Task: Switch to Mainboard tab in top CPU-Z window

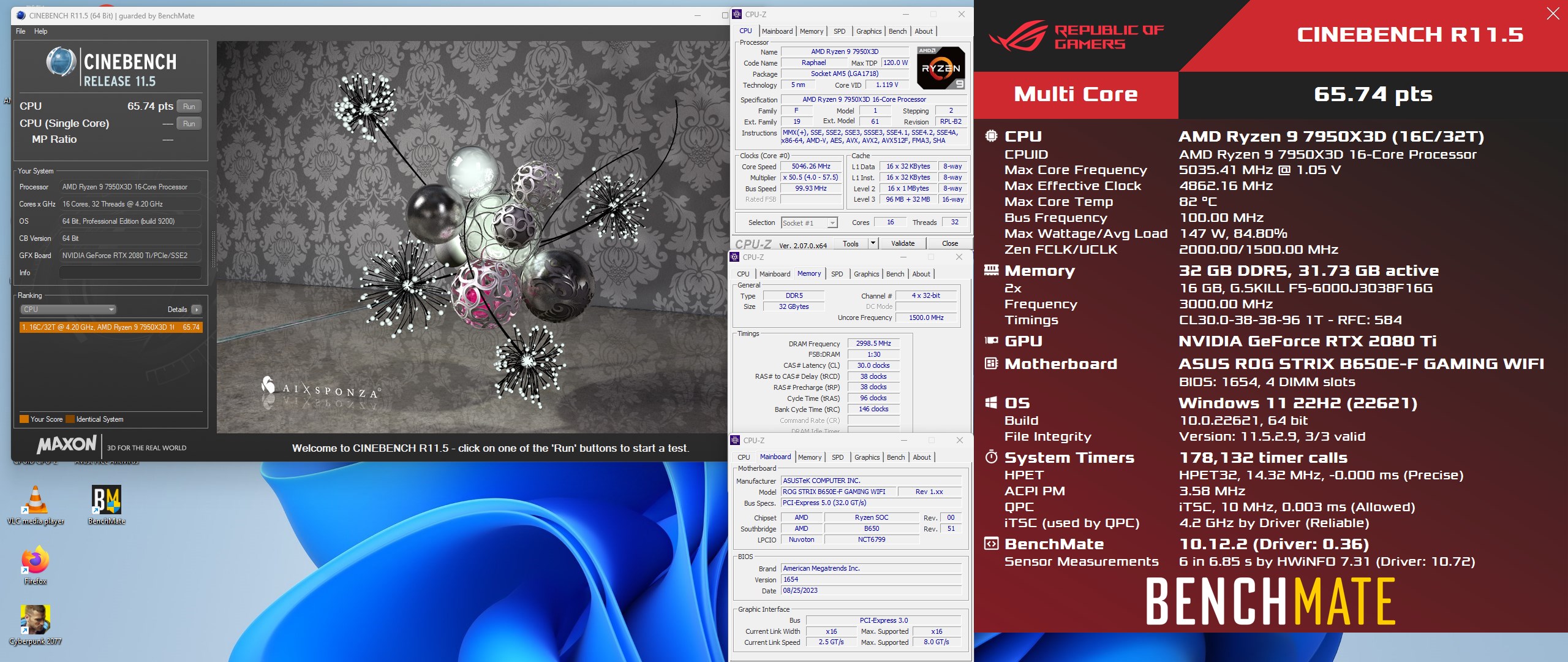Action: tap(777, 31)
